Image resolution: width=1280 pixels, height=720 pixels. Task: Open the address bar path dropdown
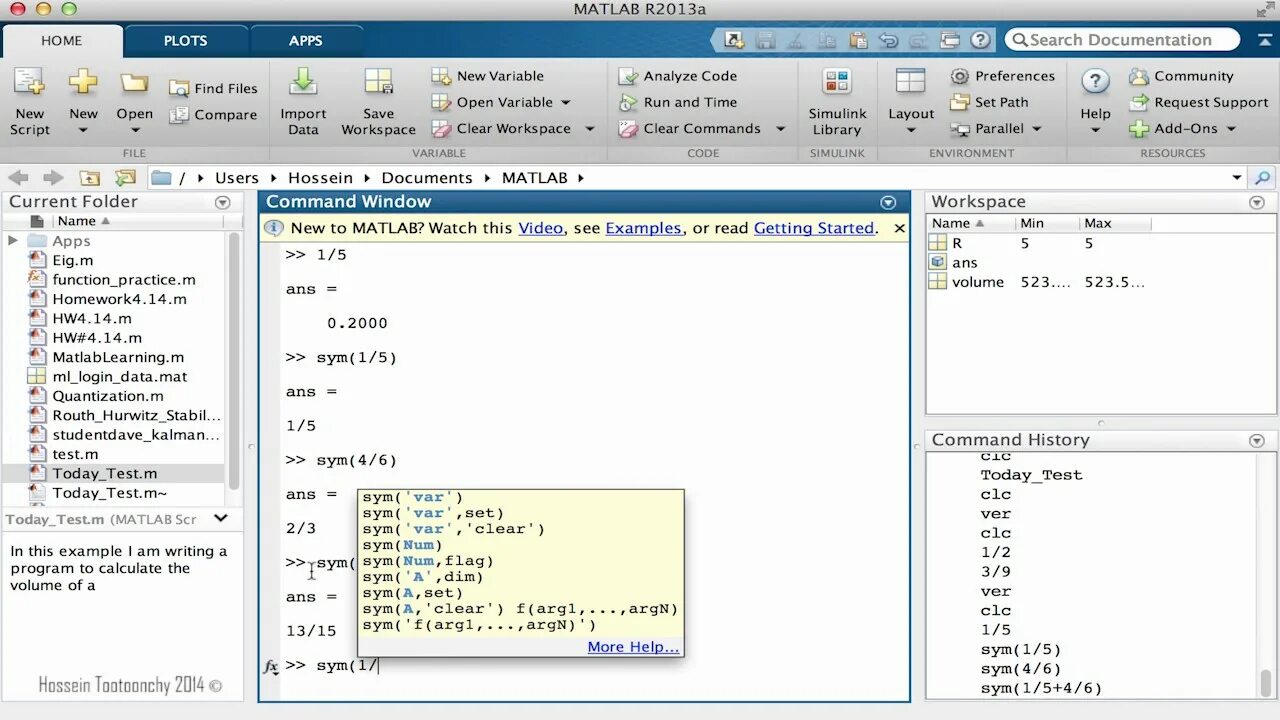1237,178
